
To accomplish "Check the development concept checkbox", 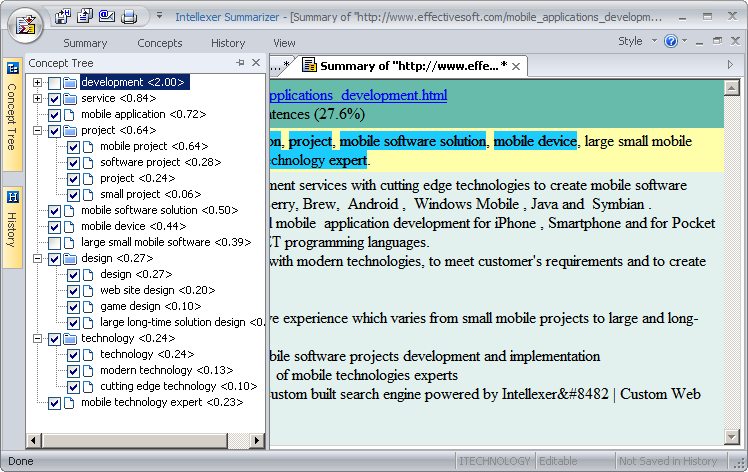I will click(55, 83).
